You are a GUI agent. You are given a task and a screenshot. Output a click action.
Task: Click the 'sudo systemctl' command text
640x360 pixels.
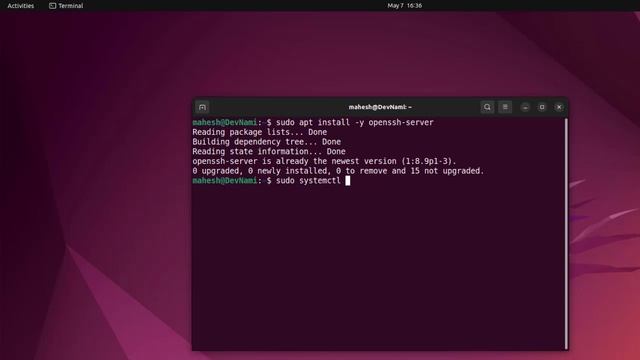(308, 181)
